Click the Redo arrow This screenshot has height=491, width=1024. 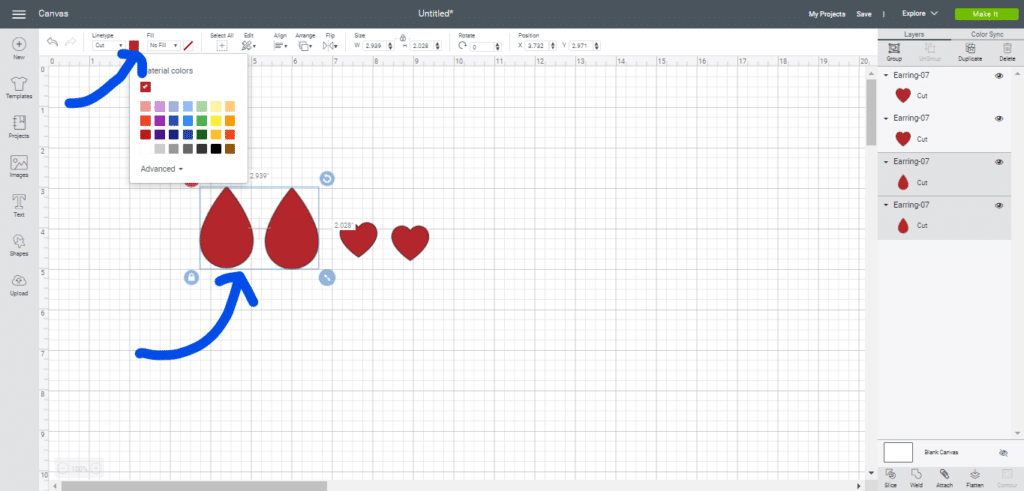(70, 42)
